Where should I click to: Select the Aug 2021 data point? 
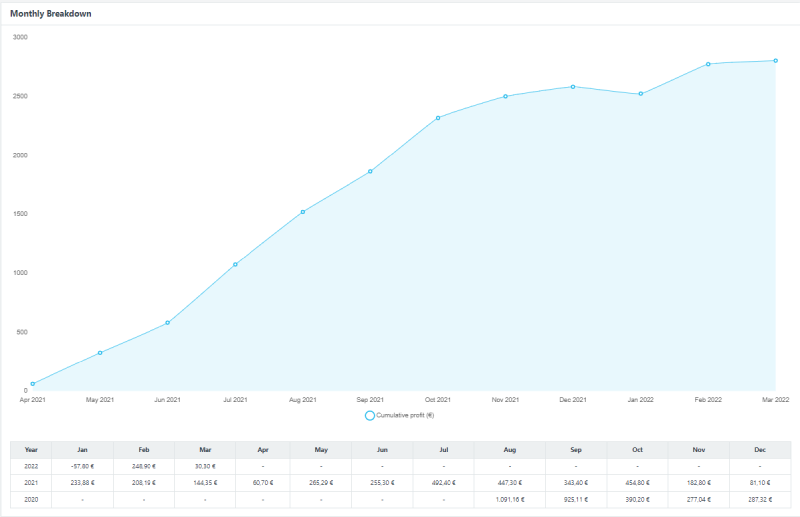(x=303, y=212)
